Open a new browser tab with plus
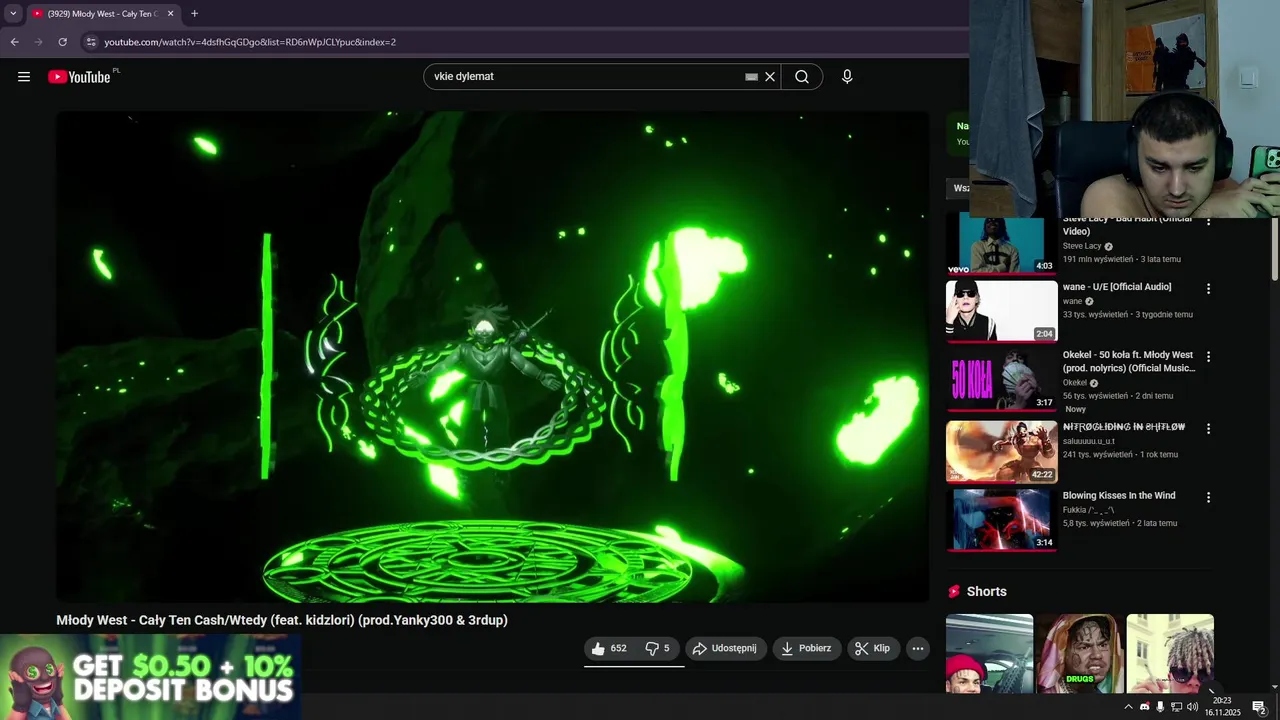 tap(194, 14)
